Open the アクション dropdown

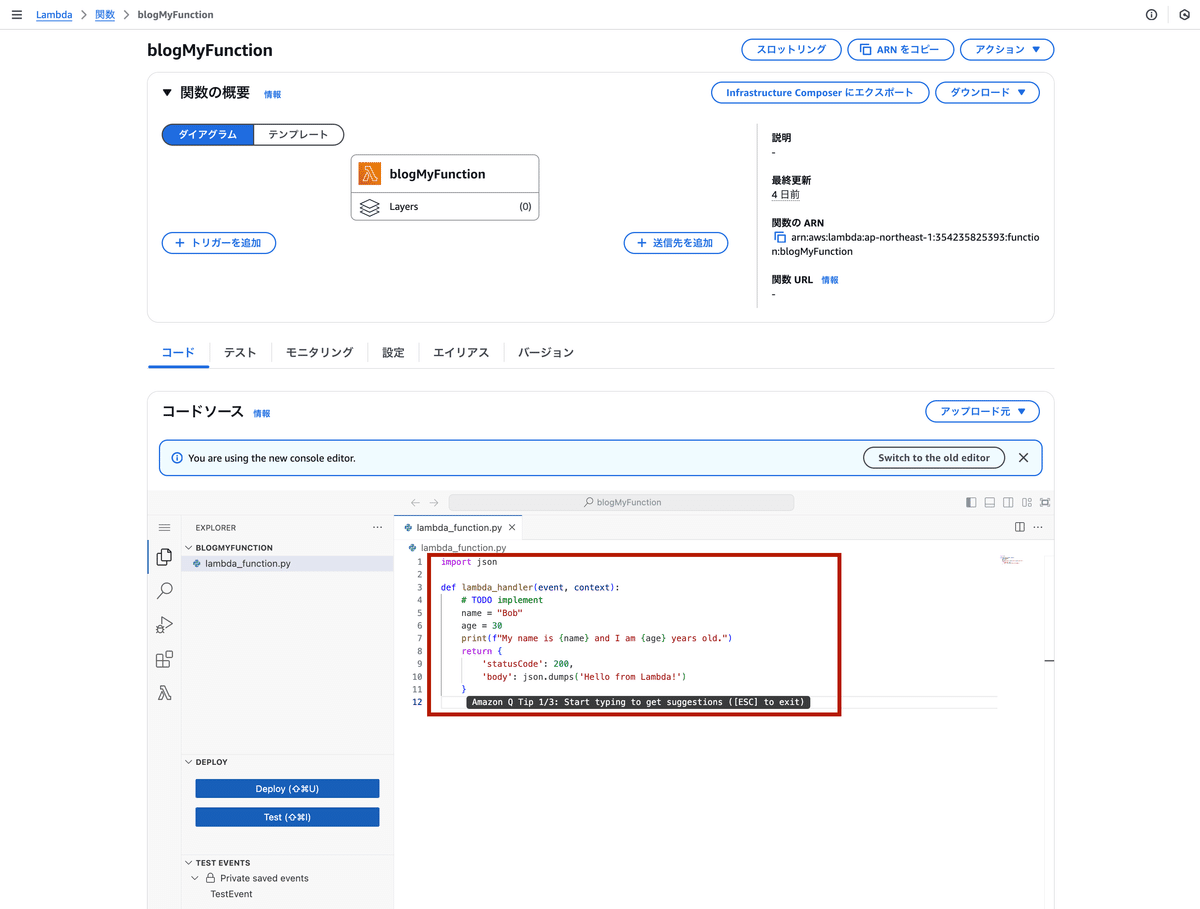pos(1007,49)
